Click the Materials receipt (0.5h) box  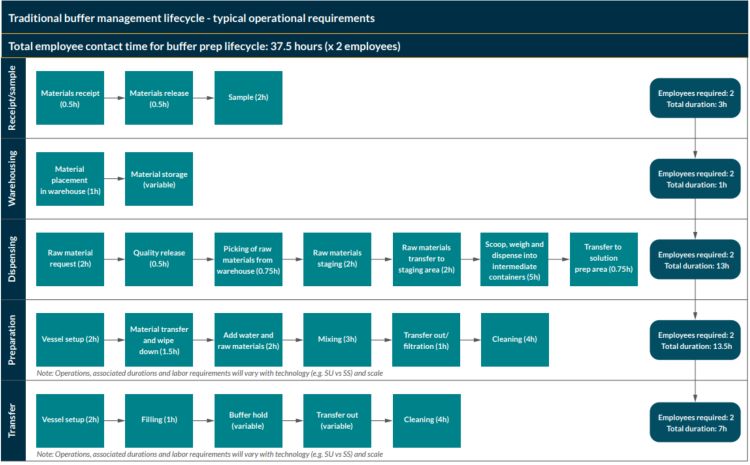pos(70,98)
